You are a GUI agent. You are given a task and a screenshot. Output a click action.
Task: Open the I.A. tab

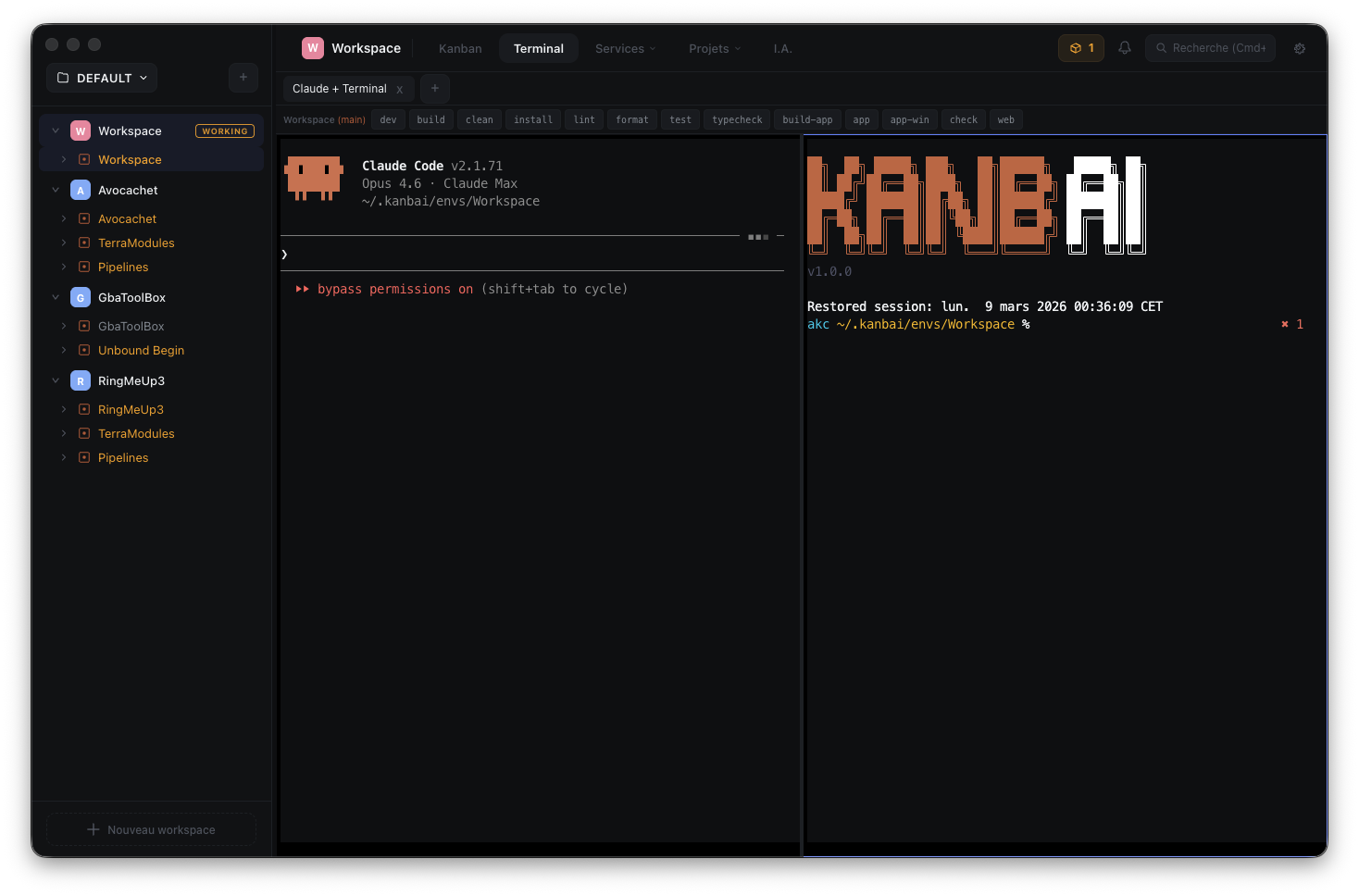[782, 49]
